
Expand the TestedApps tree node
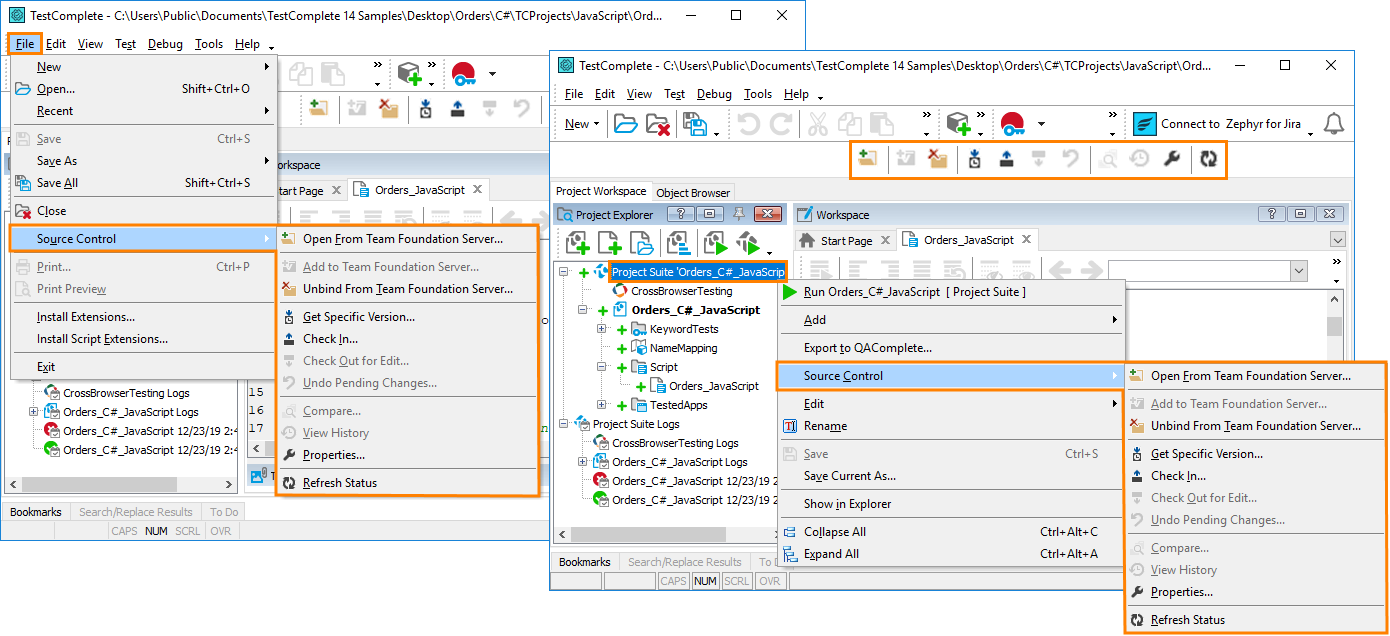point(602,405)
